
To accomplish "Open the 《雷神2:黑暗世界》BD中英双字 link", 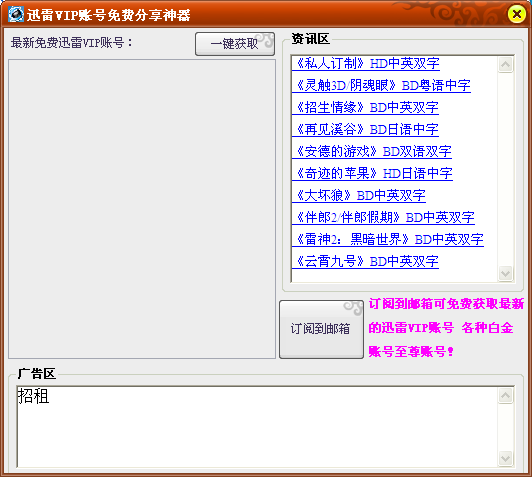I will click(x=388, y=240).
